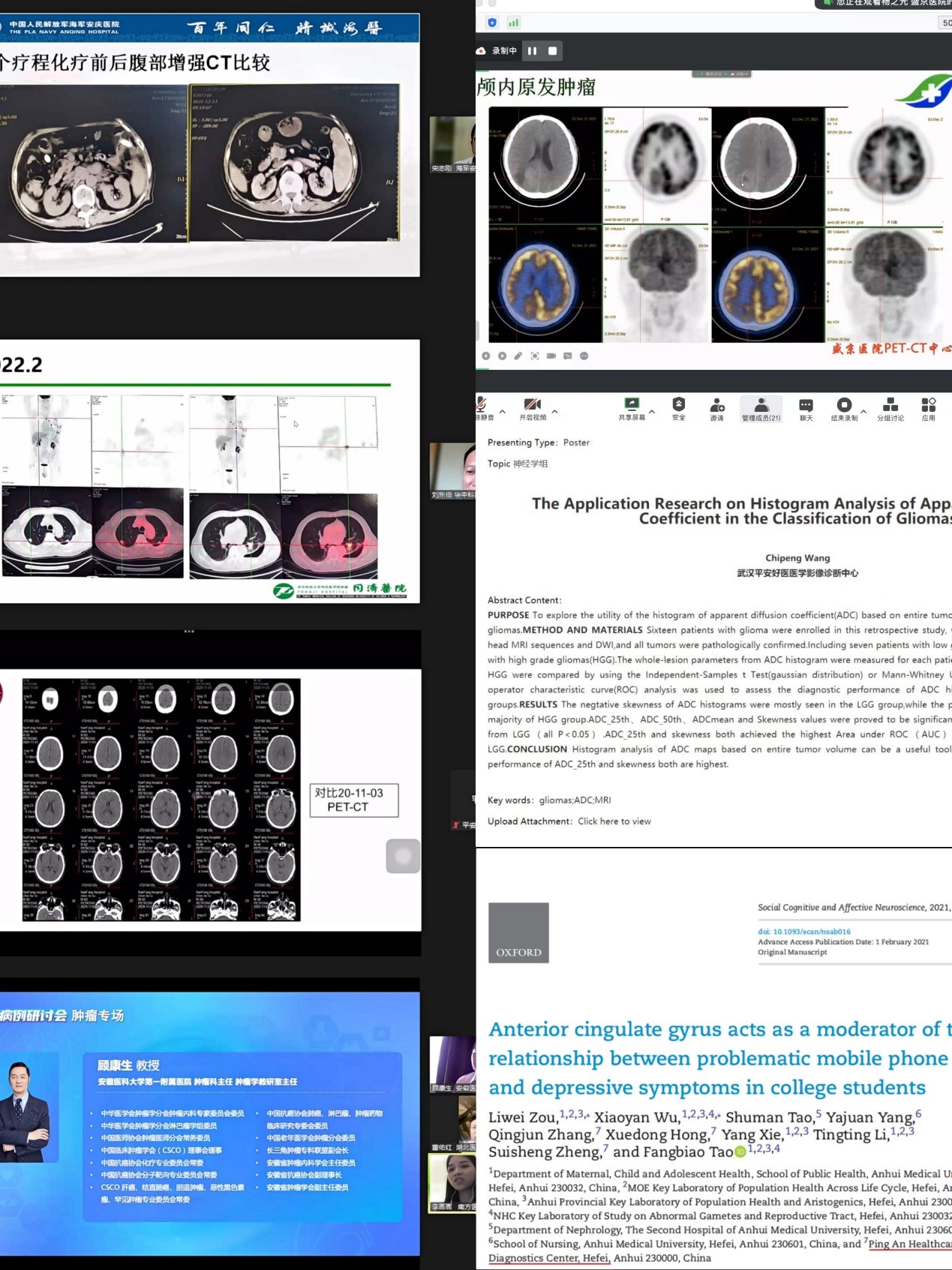Select the pen annotation tool under slide

[x=518, y=356]
